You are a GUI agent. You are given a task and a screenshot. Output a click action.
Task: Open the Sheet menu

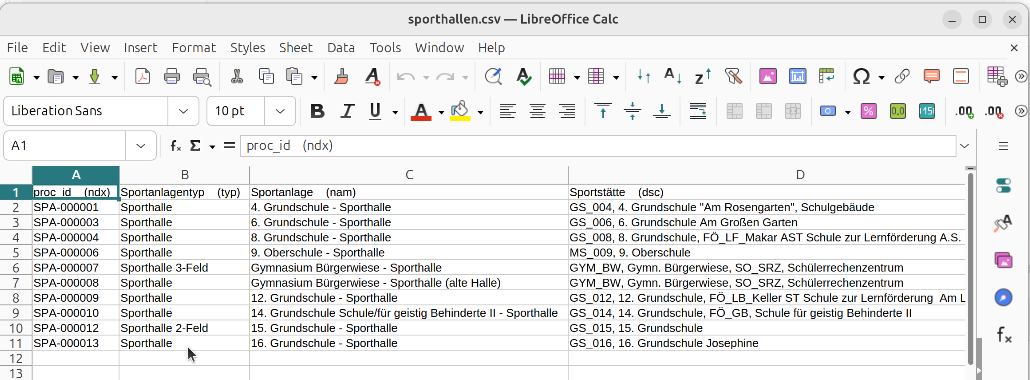(x=296, y=47)
